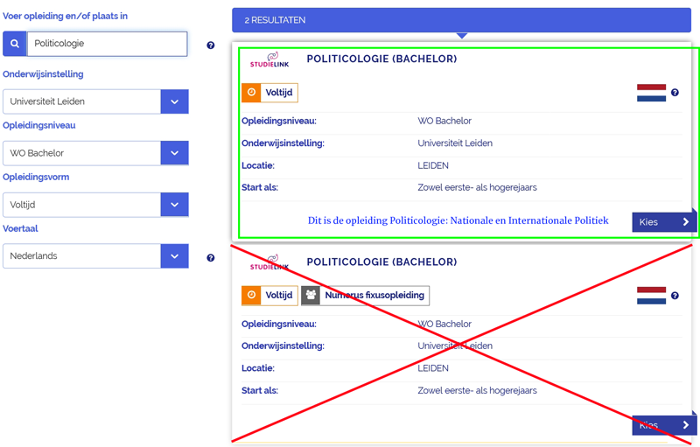Viewport: 700px width, 447px height.
Task: Click Studielink logo in first result
Action: (x=270, y=60)
